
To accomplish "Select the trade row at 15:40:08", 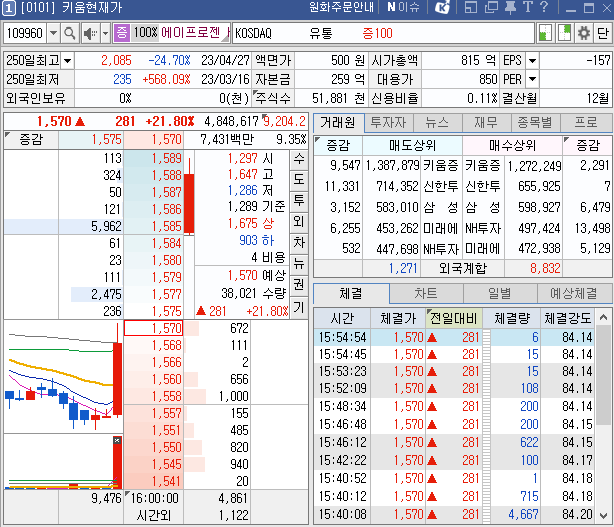I will 454,514.
